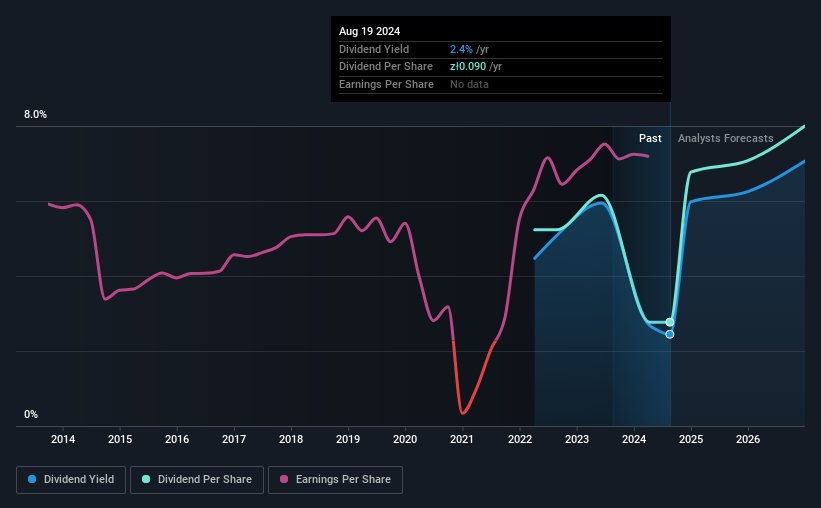Click the 2019 label on the time axis

[348, 439]
